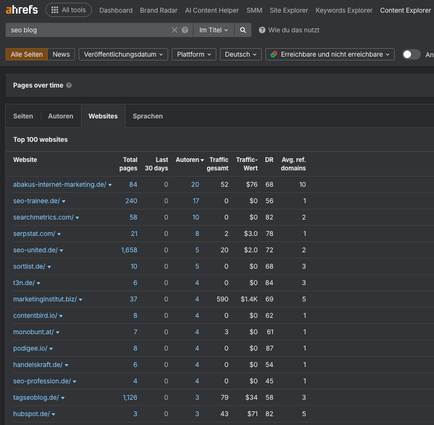434x425 pixels.
Task: Click 1,658 total pages for seo-united.de
Action: click(x=129, y=250)
